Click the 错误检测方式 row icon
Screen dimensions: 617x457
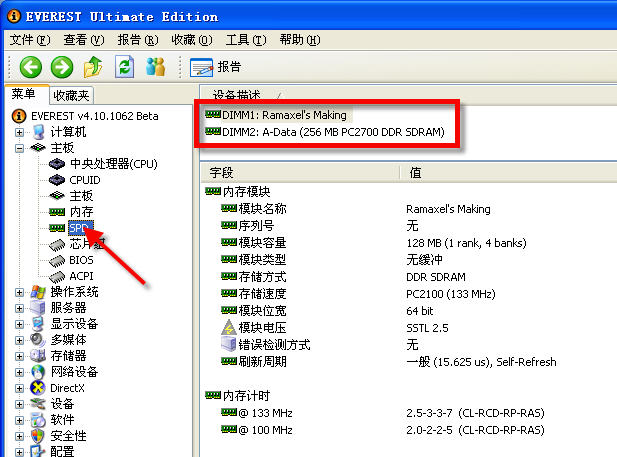coord(229,344)
